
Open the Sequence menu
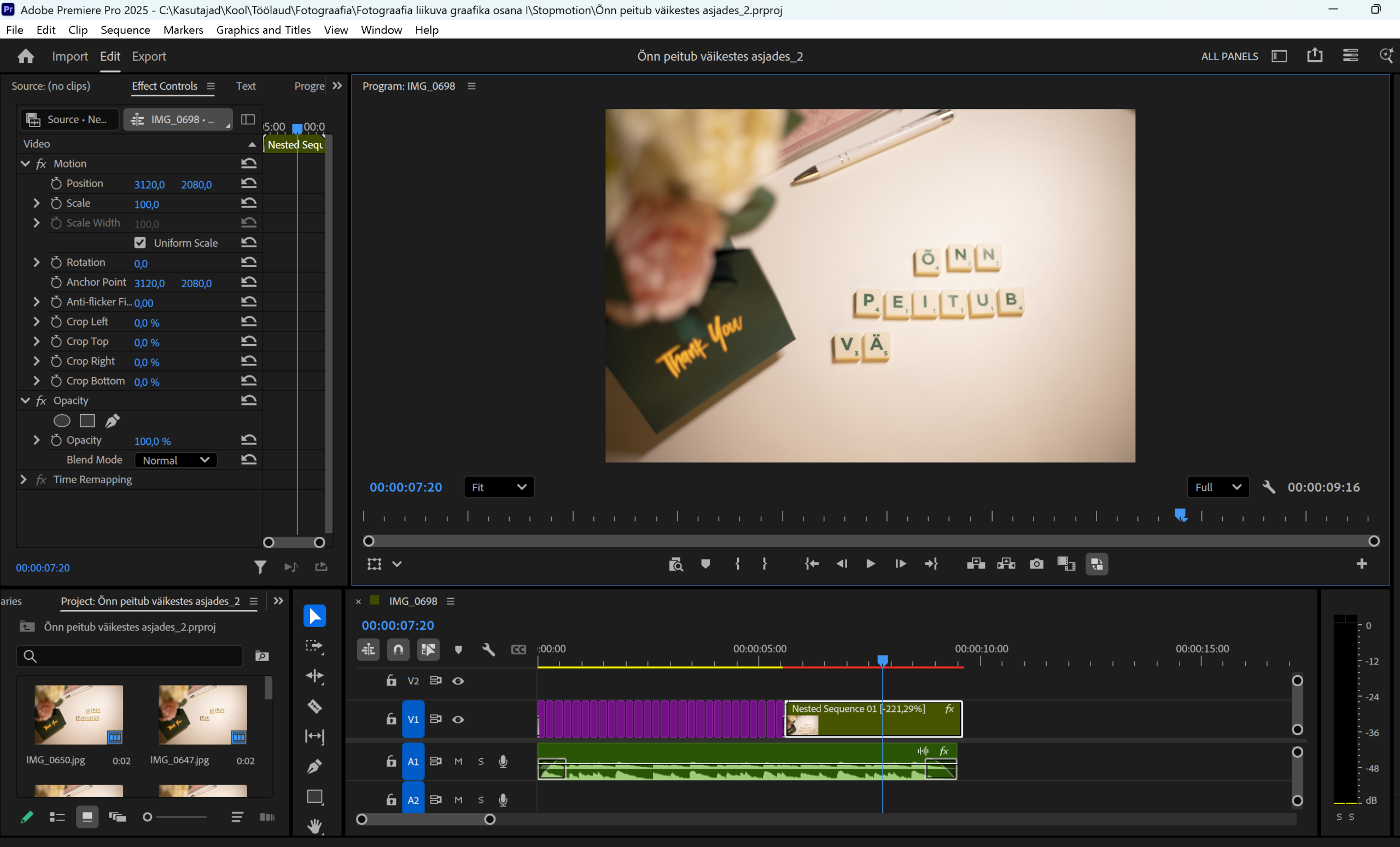point(125,30)
